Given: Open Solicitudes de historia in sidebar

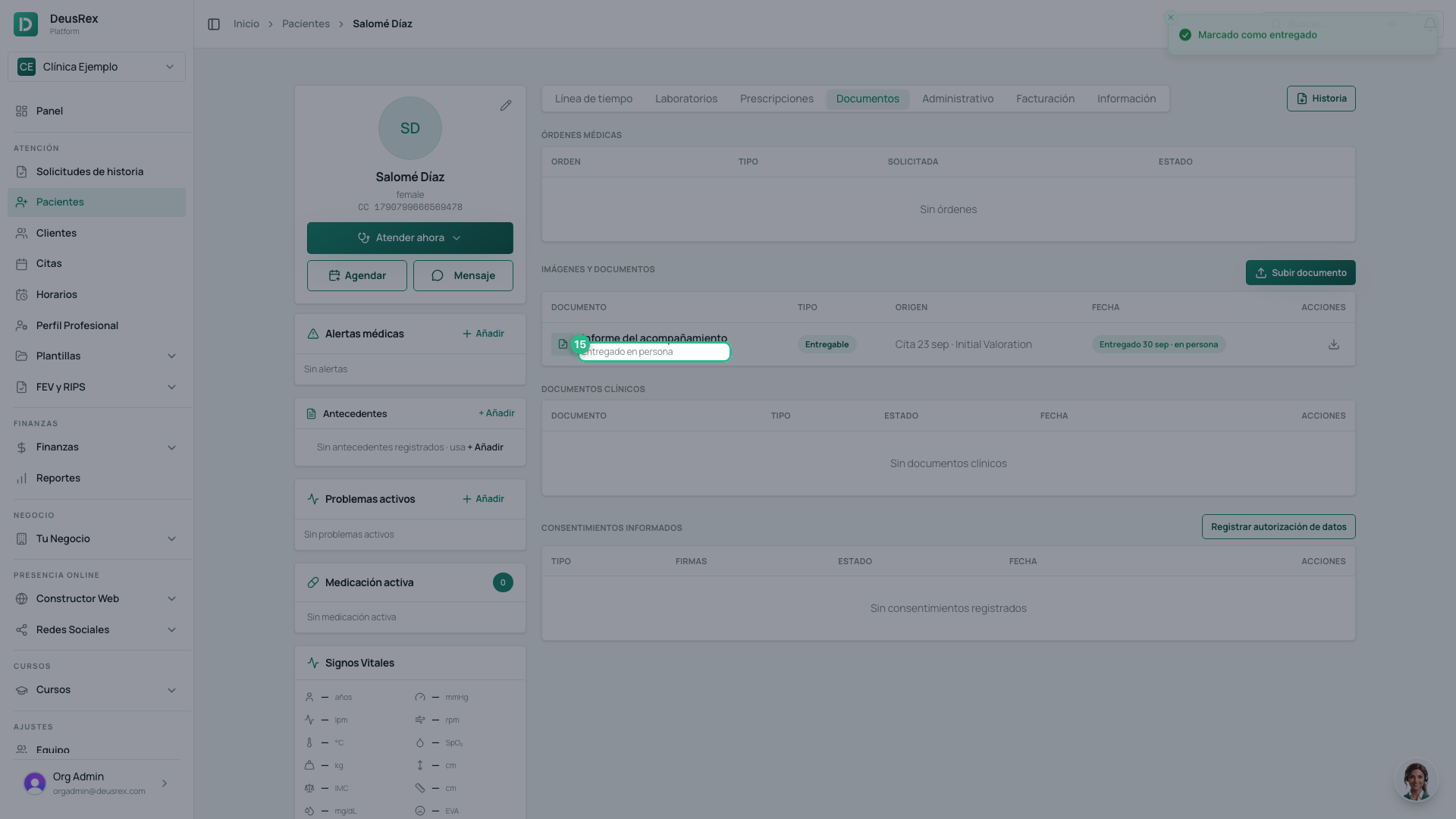Looking at the screenshot, I should [96, 171].
